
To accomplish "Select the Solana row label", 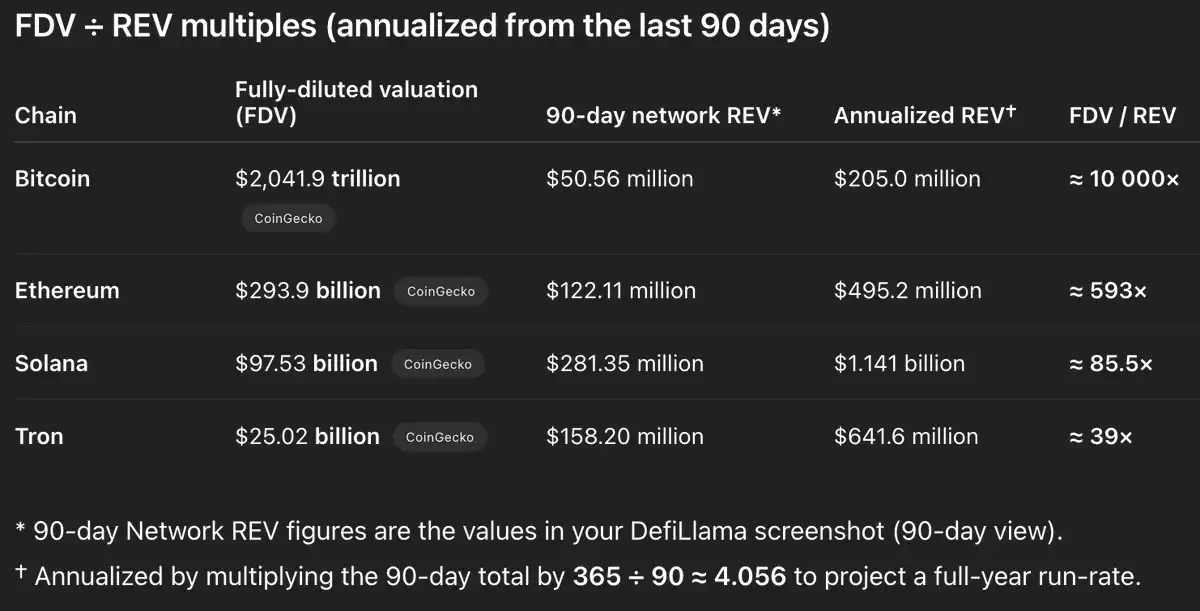I will tap(51, 364).
